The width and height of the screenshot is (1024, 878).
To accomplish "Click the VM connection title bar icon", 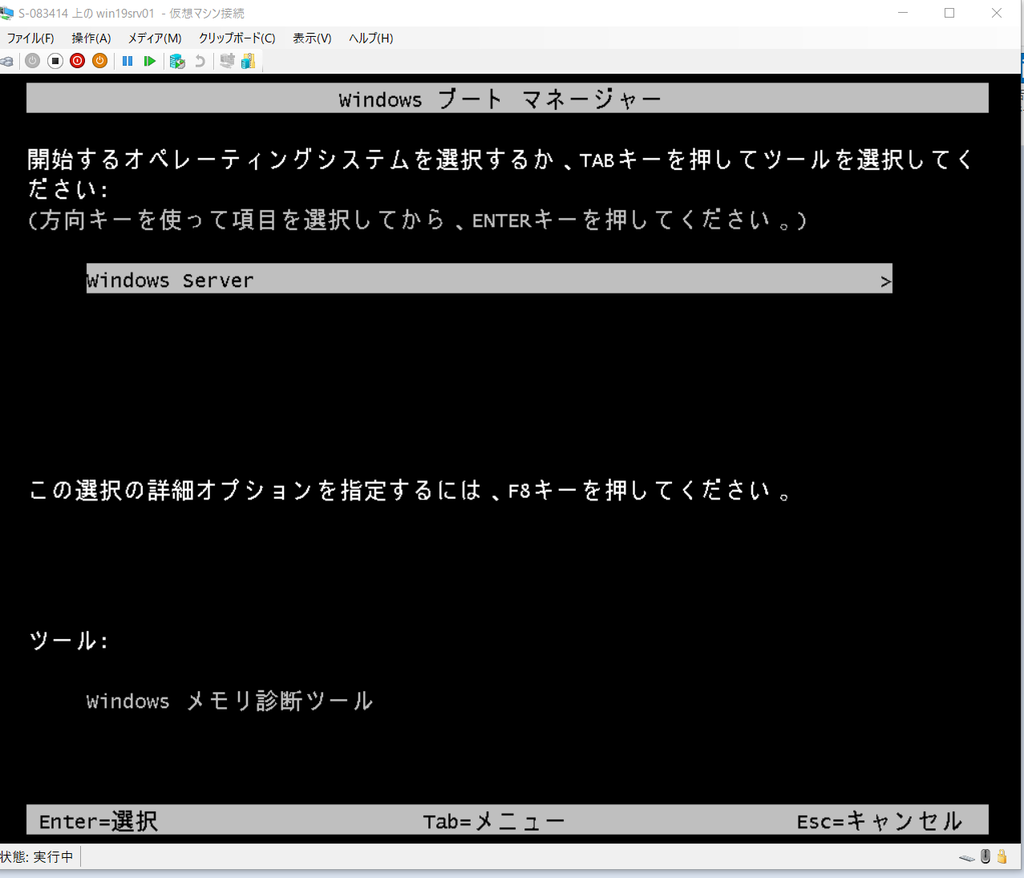I will pos(7,13).
